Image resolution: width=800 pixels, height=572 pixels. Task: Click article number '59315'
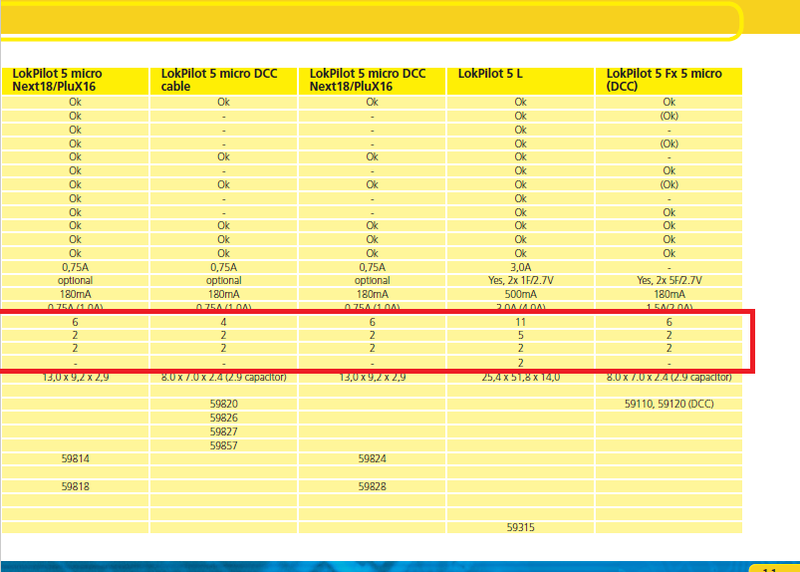tap(520, 528)
